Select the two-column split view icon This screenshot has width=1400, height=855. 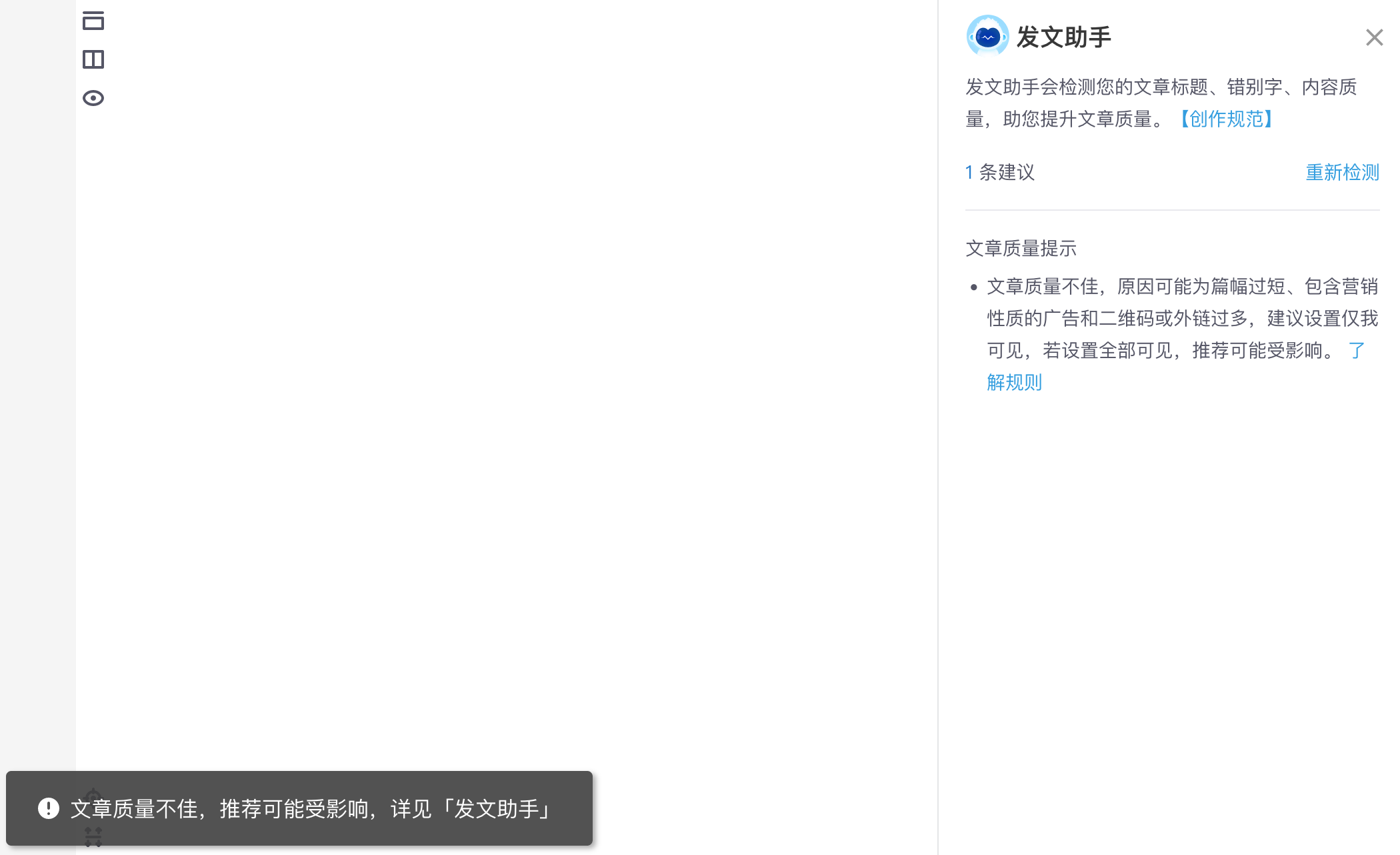coord(93,59)
